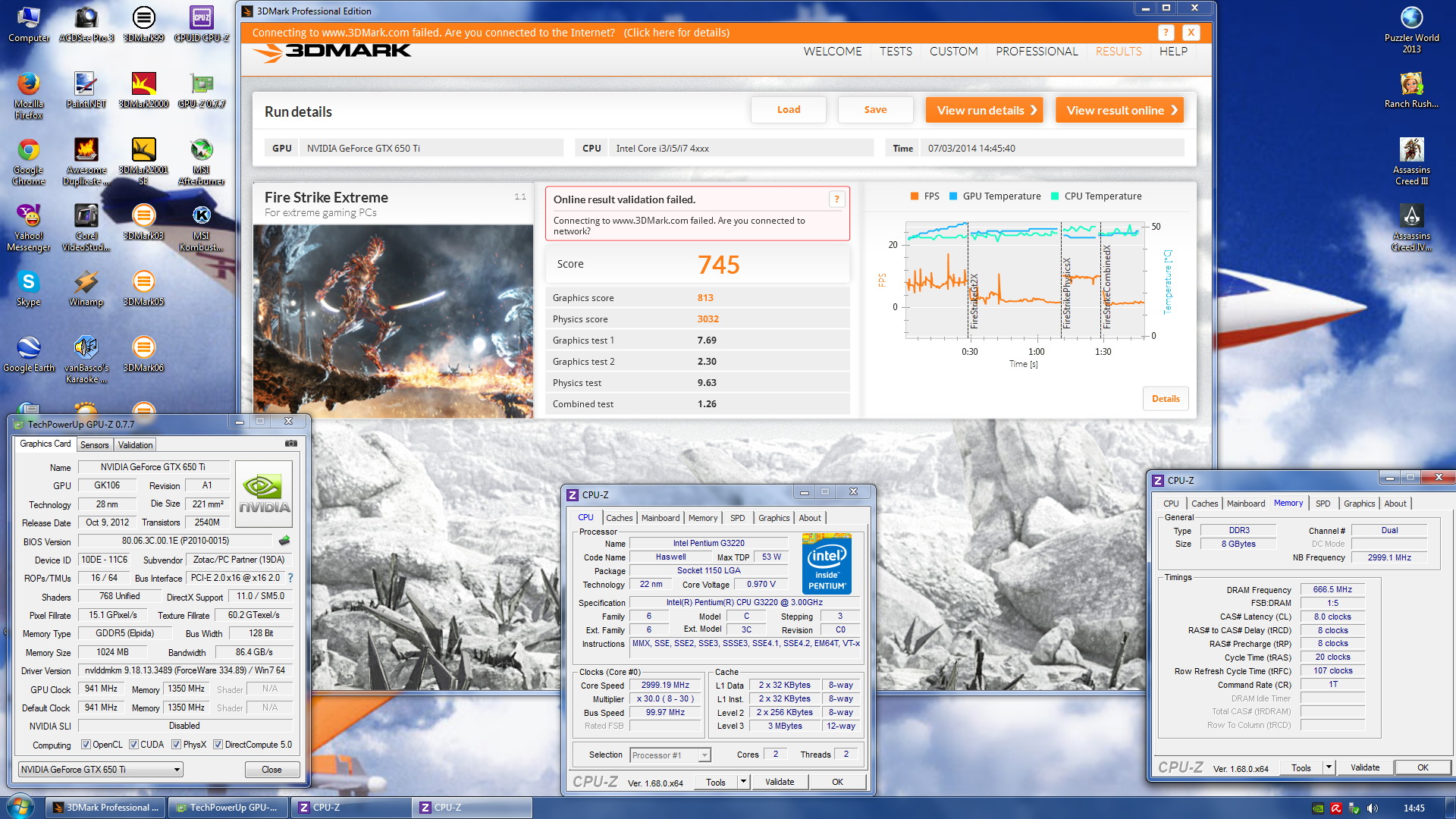Image resolution: width=1456 pixels, height=819 pixels.
Task: Open 3DMark05 desktop shortcut
Action: (x=143, y=288)
